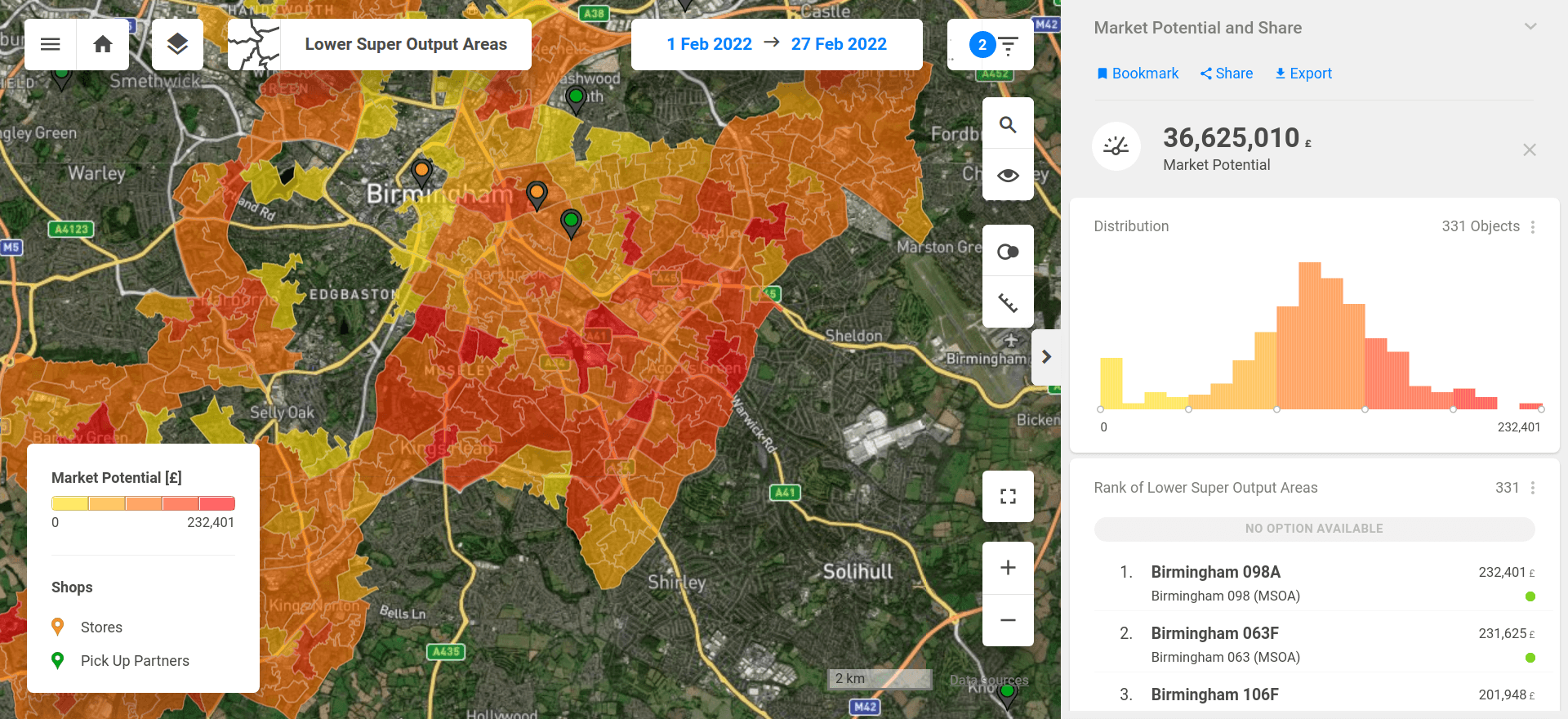Click the 331 Objects count label
This screenshot has width=1568, height=719.
coord(1480,226)
